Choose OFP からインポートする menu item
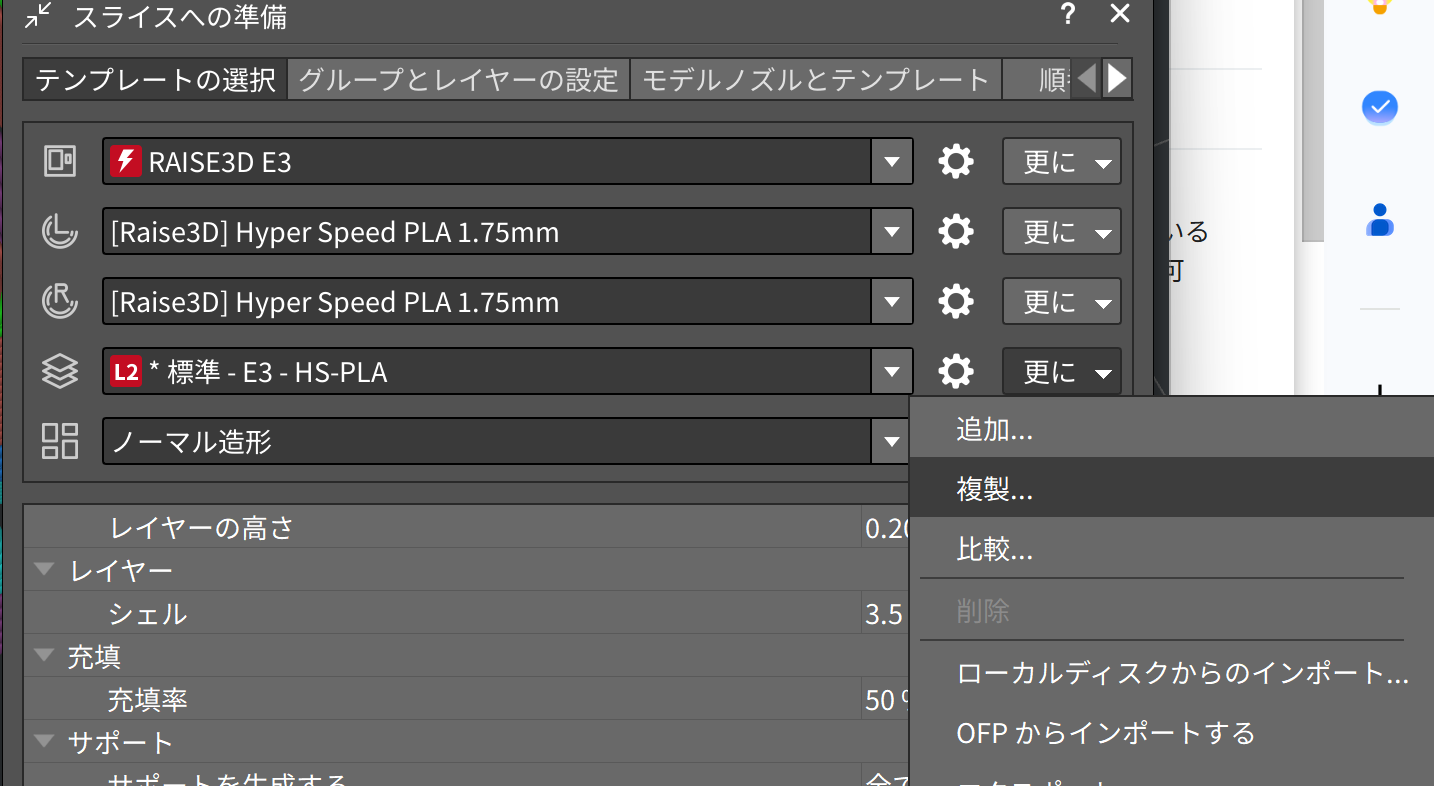The width and height of the screenshot is (1434, 786). pos(1172,733)
